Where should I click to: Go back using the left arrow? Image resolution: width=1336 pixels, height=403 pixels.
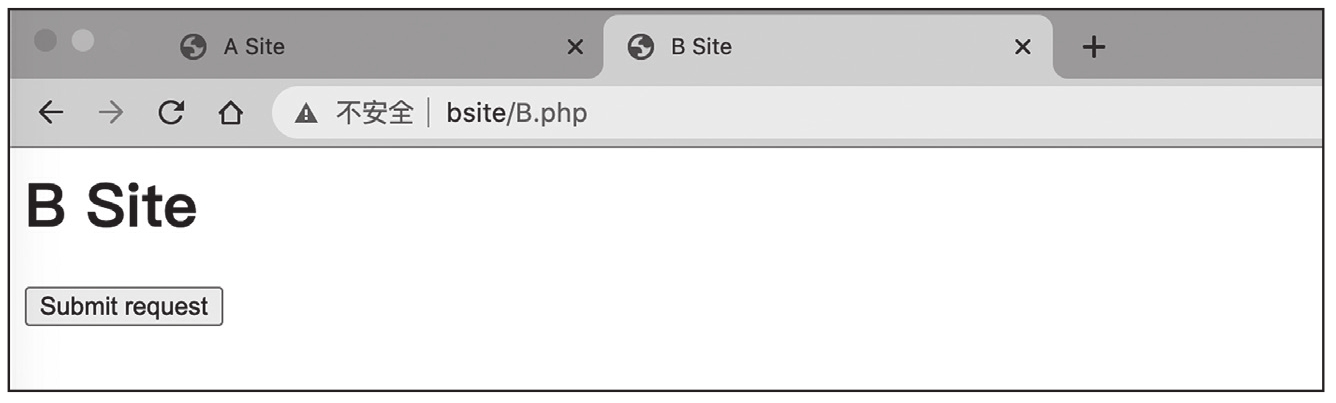50,113
